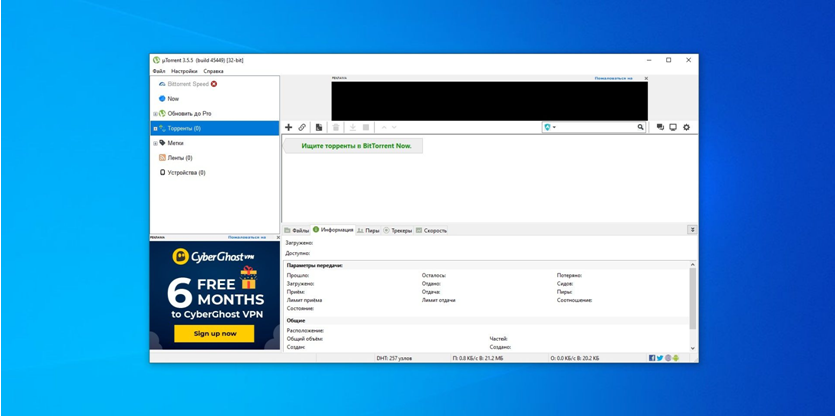Click the Start download arrow icon

[353, 127]
